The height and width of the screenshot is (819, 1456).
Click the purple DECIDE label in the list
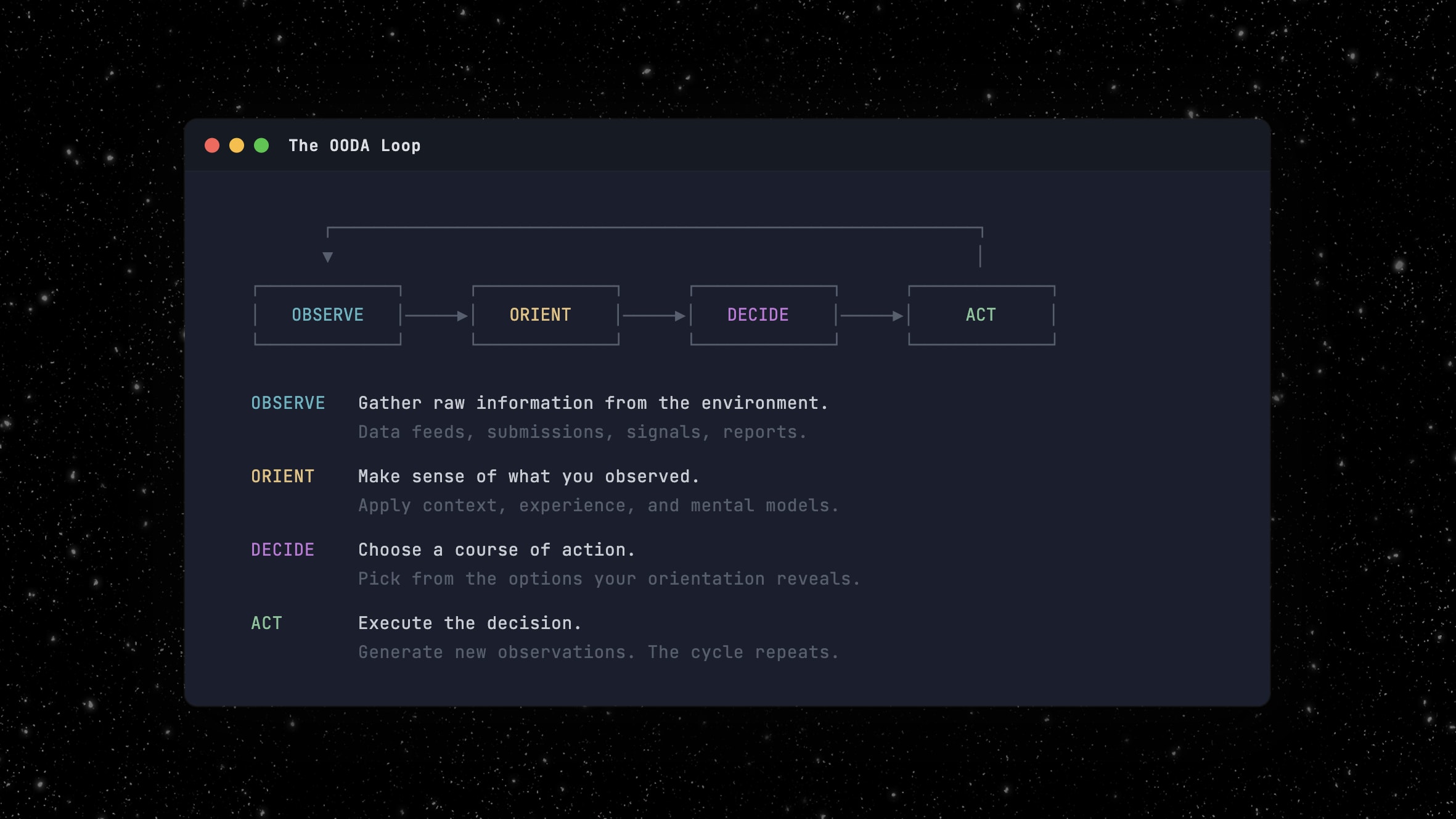(x=283, y=549)
